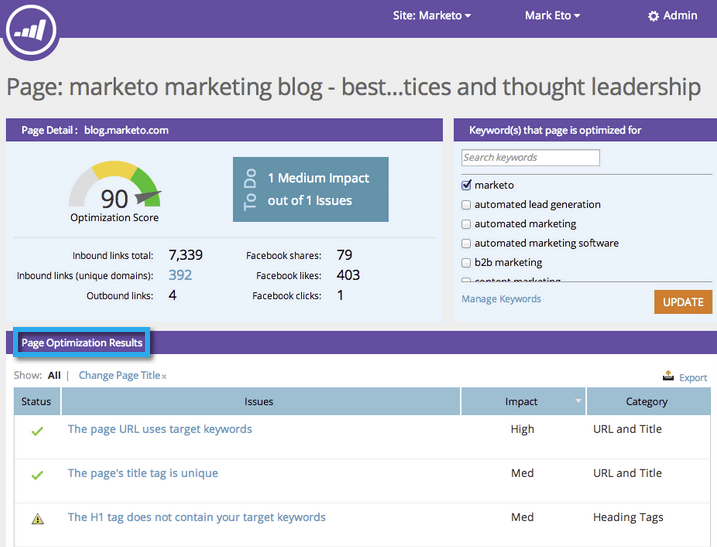This screenshot has height=547, width=717.
Task: Click green checkmark for title tag issue
Action: [37, 475]
